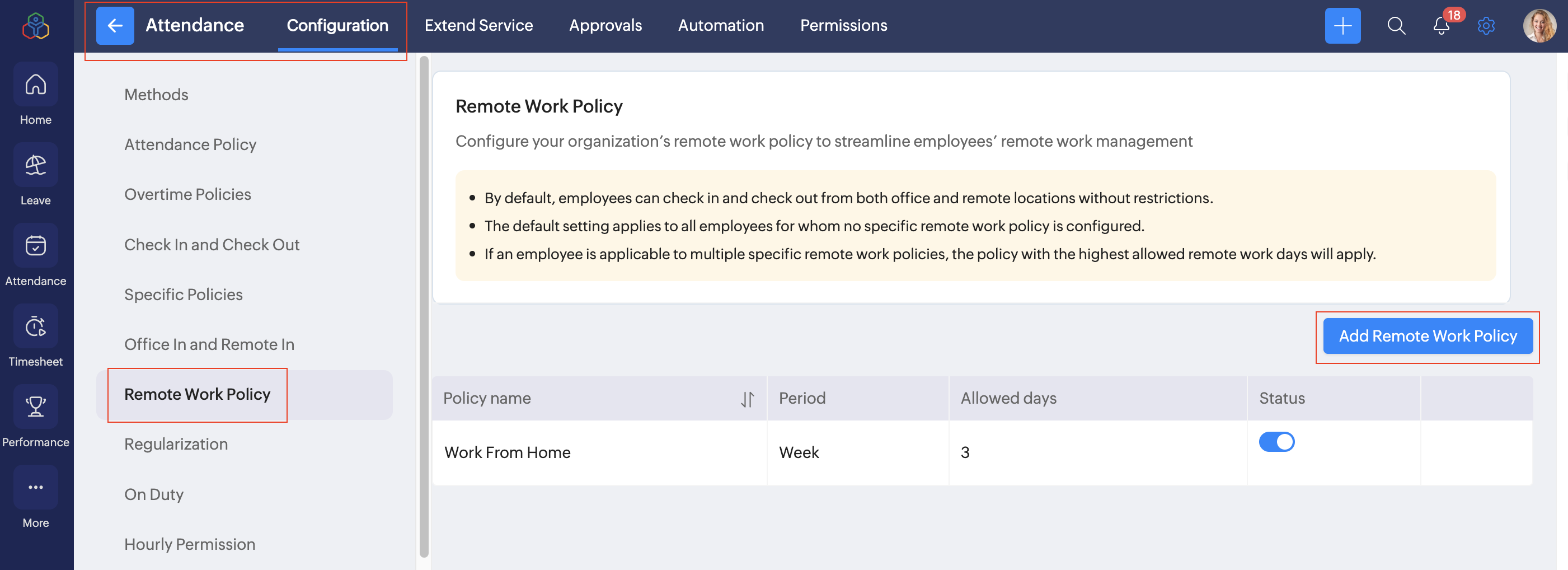Select Overtime Policies in the sidebar list
The image size is (1568, 570).
tap(187, 194)
